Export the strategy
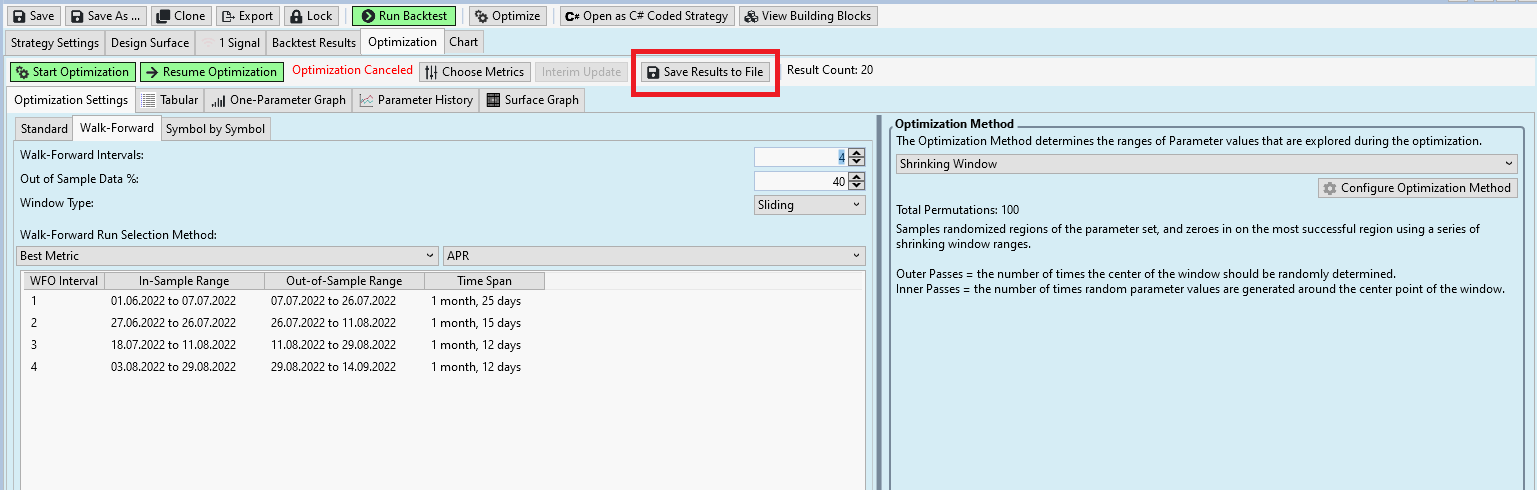 (247, 16)
